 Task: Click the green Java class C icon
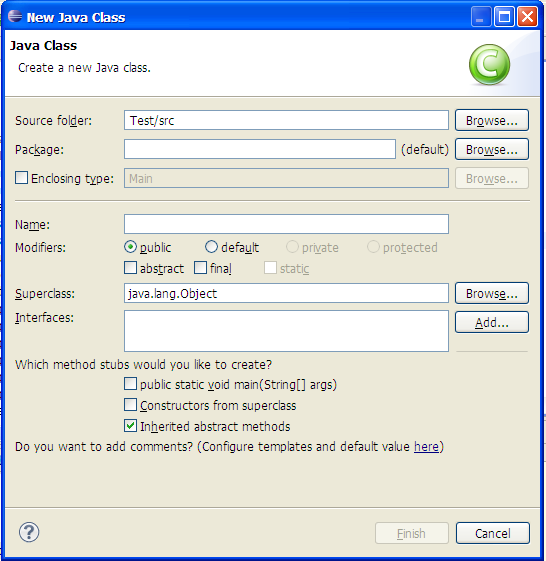point(489,64)
